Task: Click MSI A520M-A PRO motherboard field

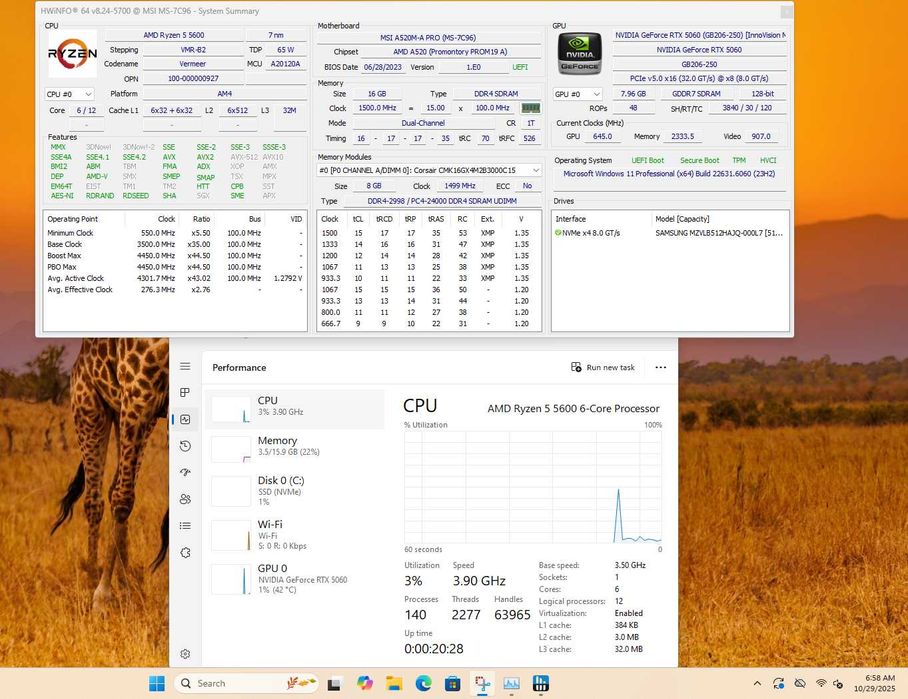Action: click(429, 38)
